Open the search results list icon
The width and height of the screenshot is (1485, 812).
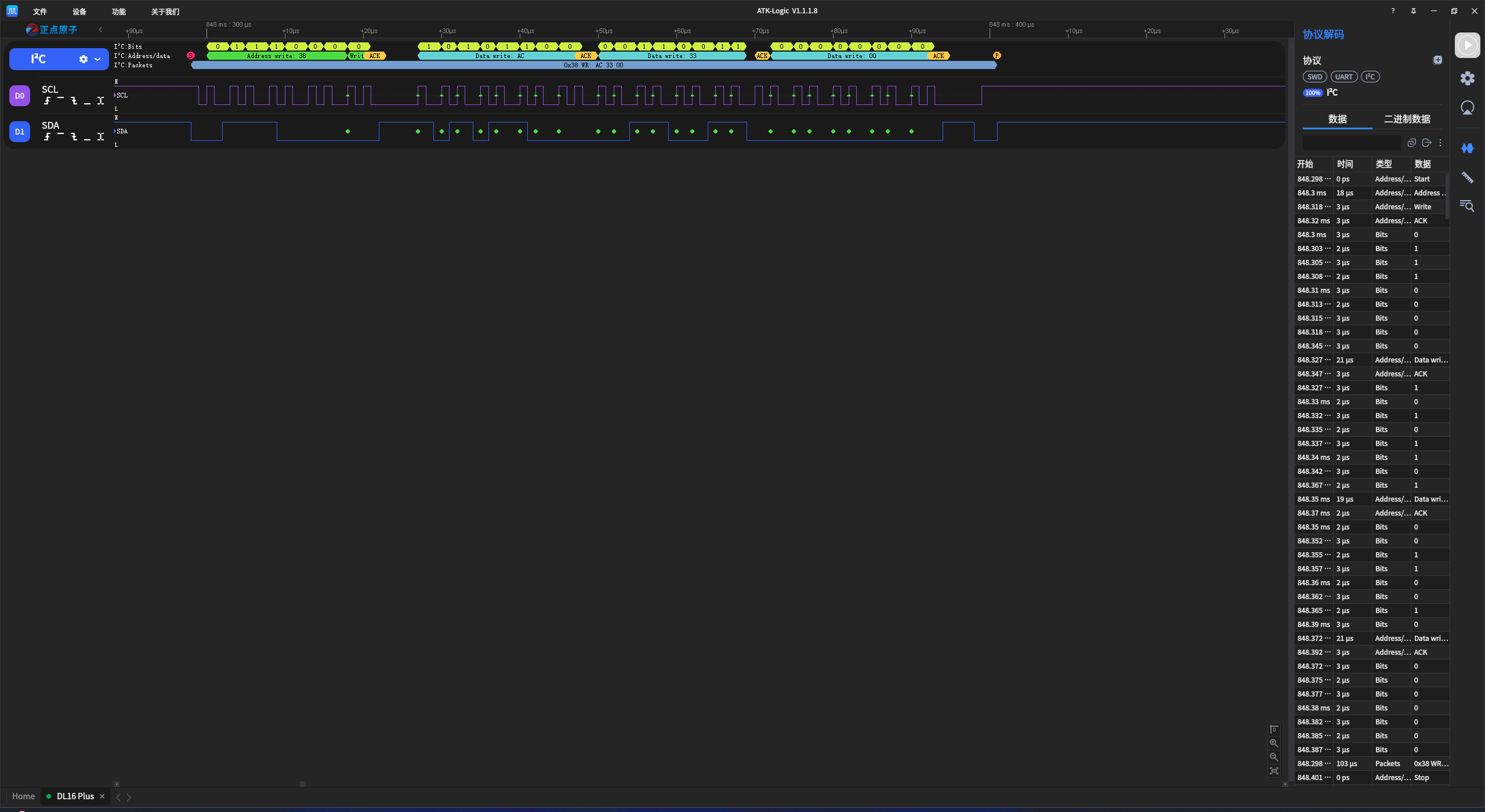tap(1467, 206)
